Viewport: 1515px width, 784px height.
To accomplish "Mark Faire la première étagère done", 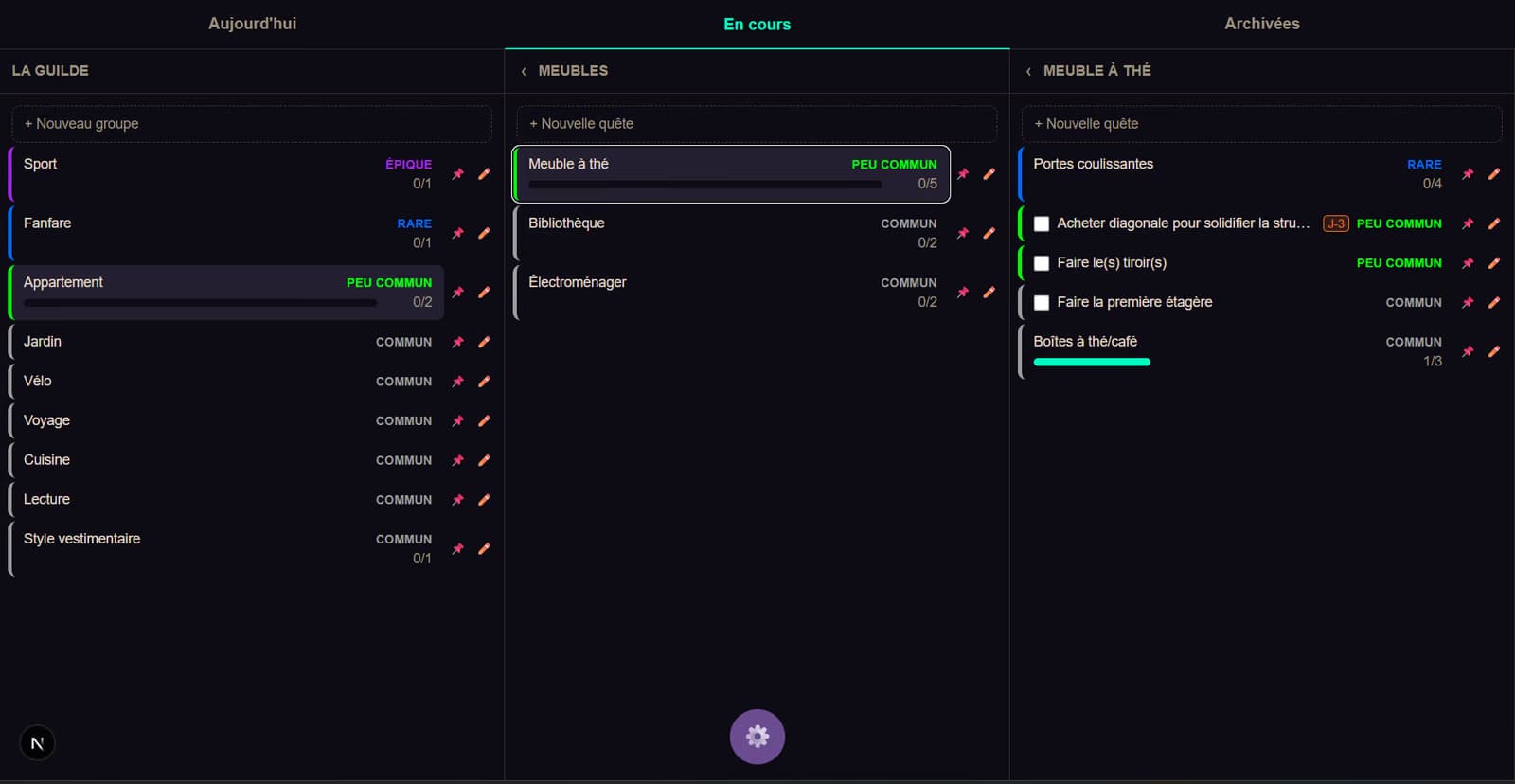I will point(1042,303).
